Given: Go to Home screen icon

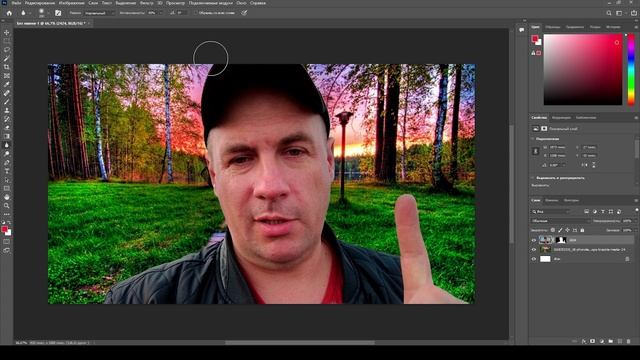Looking at the screenshot, I should 9,13.
